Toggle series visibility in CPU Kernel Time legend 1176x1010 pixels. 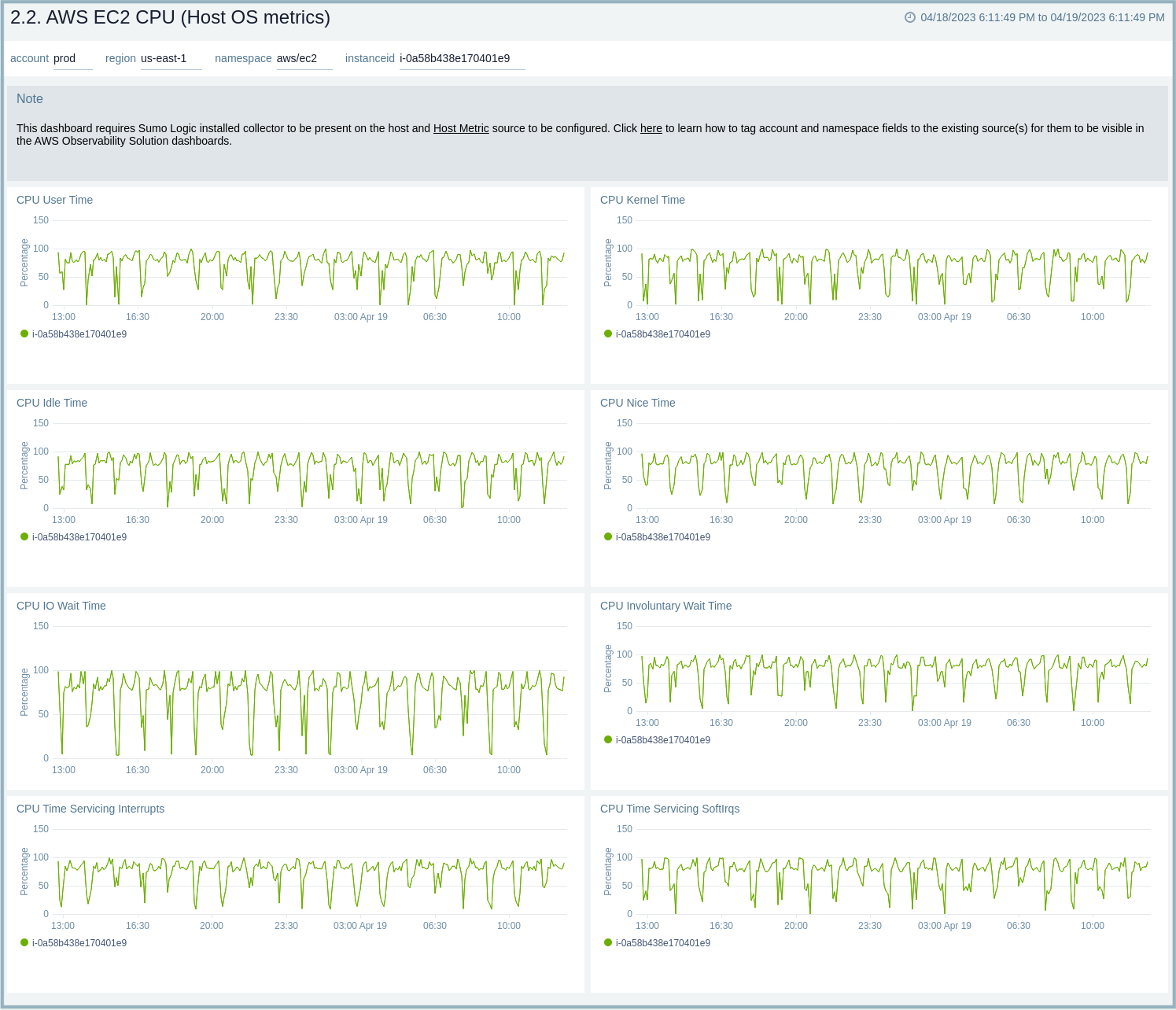click(663, 333)
